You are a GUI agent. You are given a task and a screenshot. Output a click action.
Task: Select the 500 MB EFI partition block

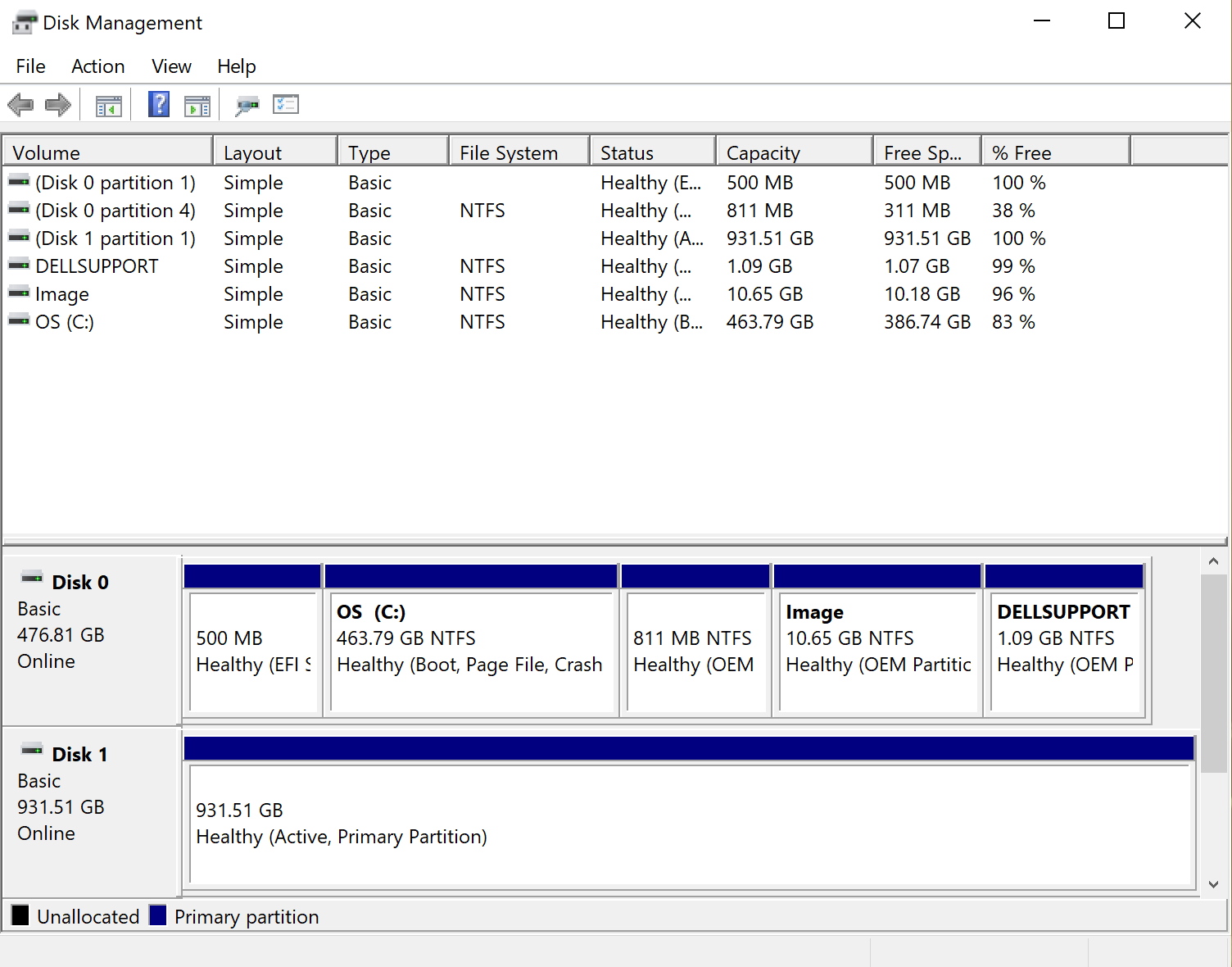click(252, 641)
